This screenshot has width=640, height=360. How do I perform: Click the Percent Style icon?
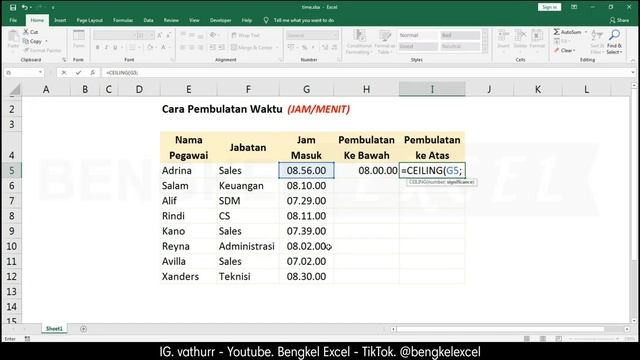304,47
